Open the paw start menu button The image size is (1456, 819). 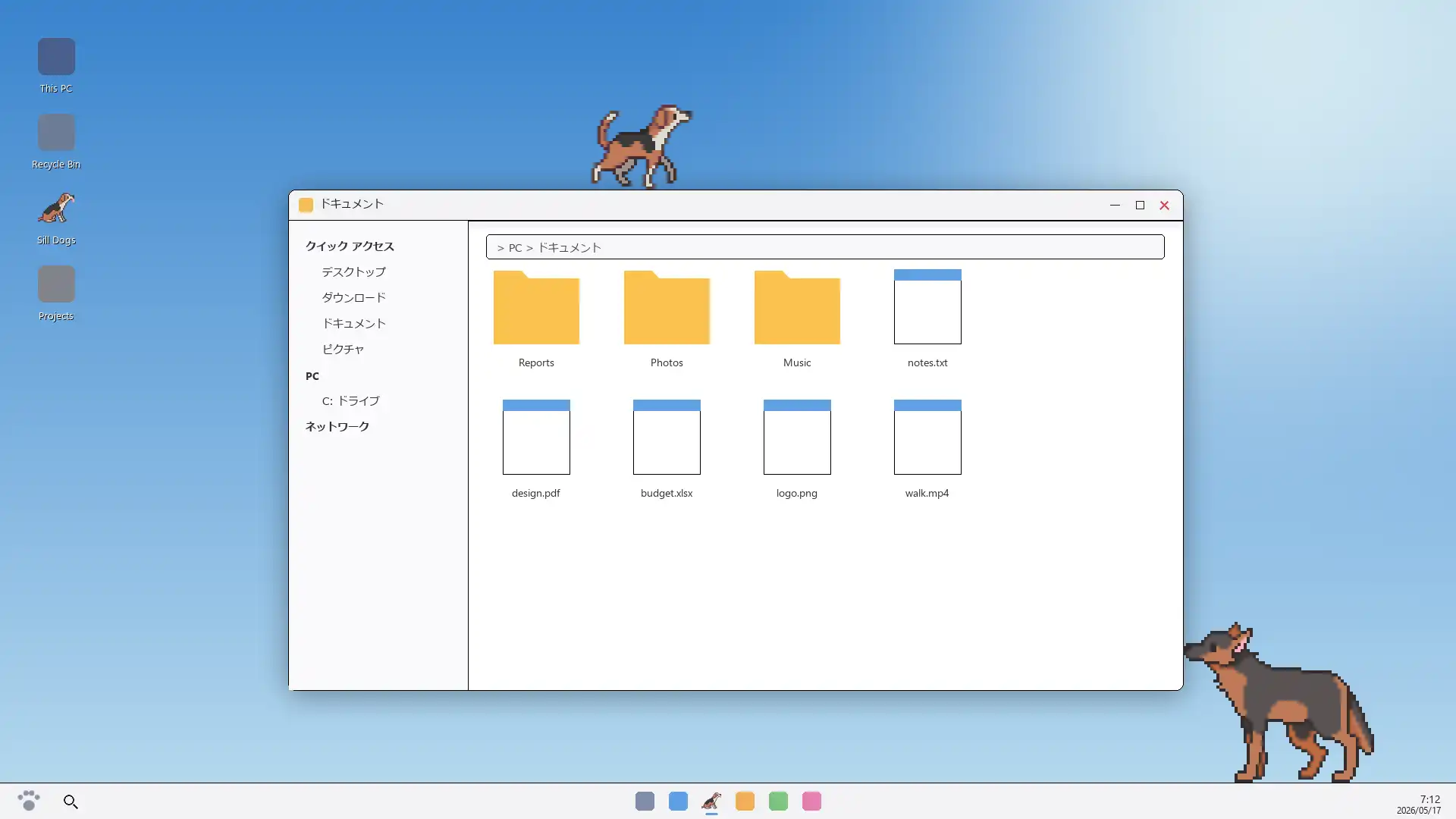click(x=29, y=801)
